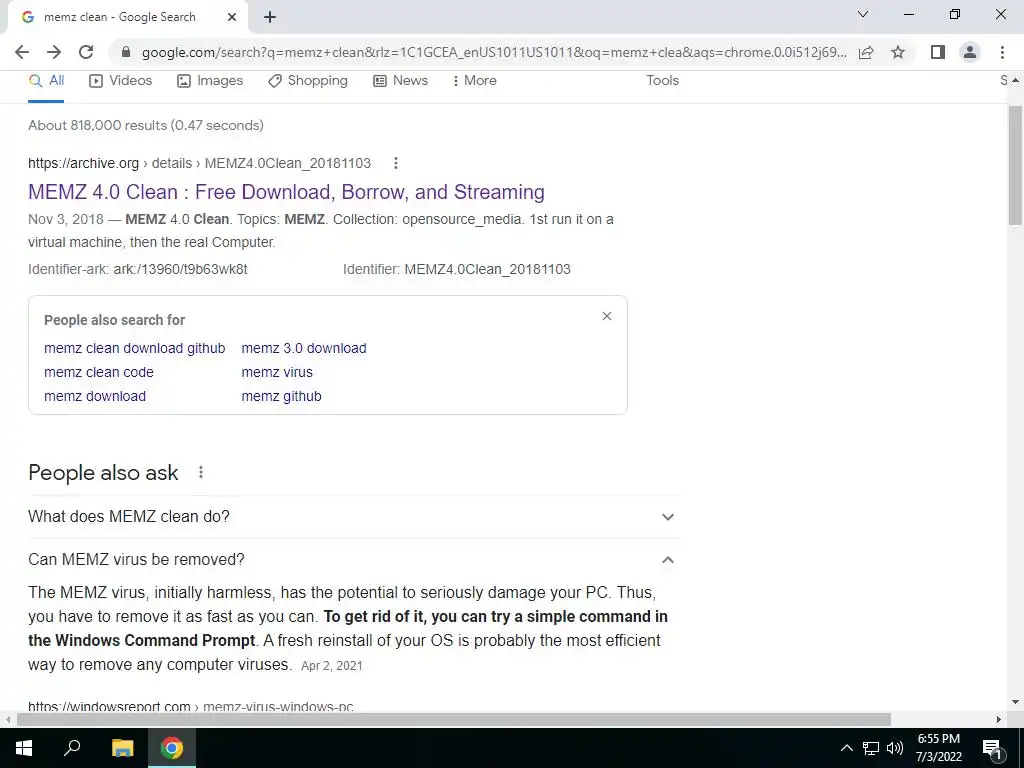Expand What does MEMZ clean do
The width and height of the screenshot is (1024, 768).
(x=354, y=517)
